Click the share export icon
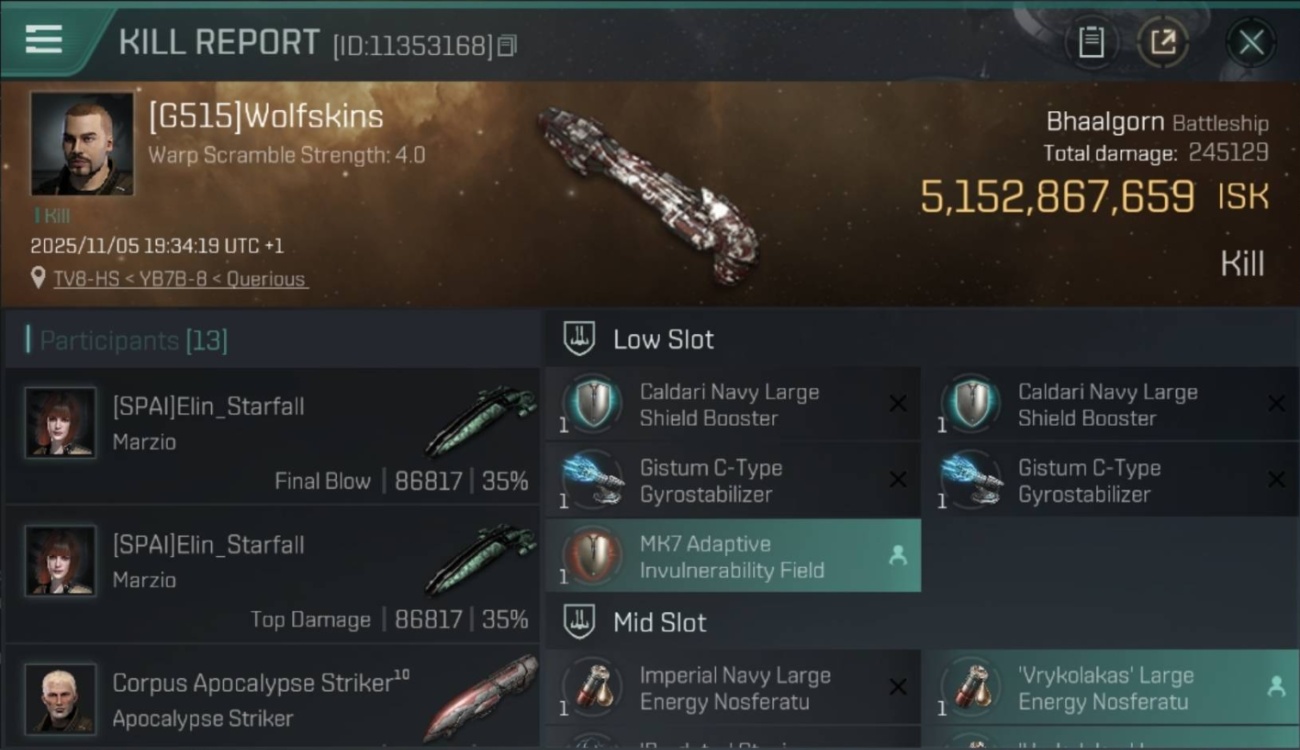 tap(1163, 42)
